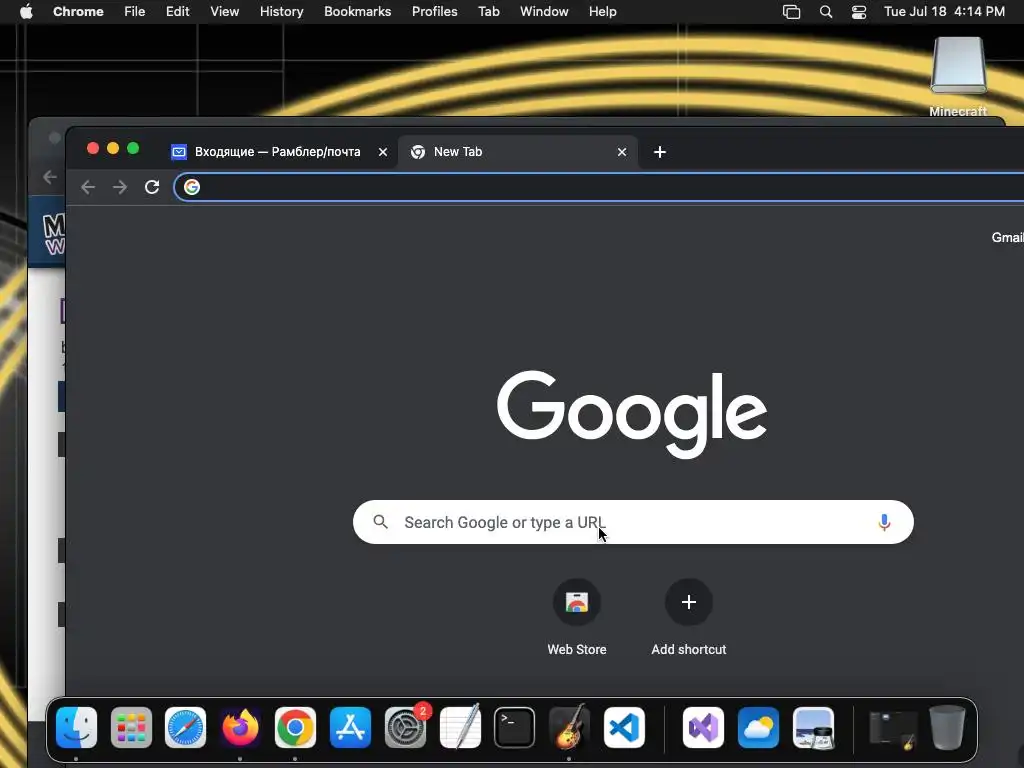
Task: Open Launchpad from the Dock
Action: 131,728
